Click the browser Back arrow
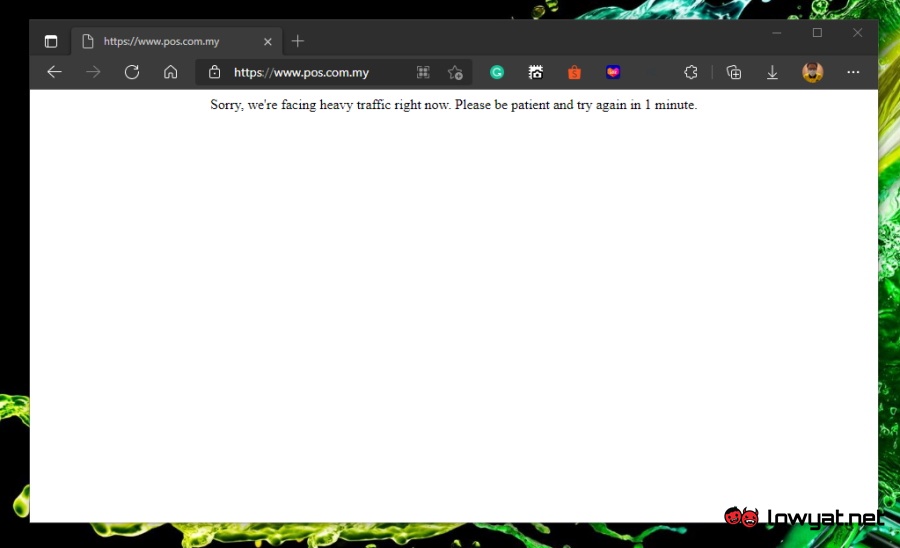Viewport: 900px width, 548px height. tap(55, 72)
